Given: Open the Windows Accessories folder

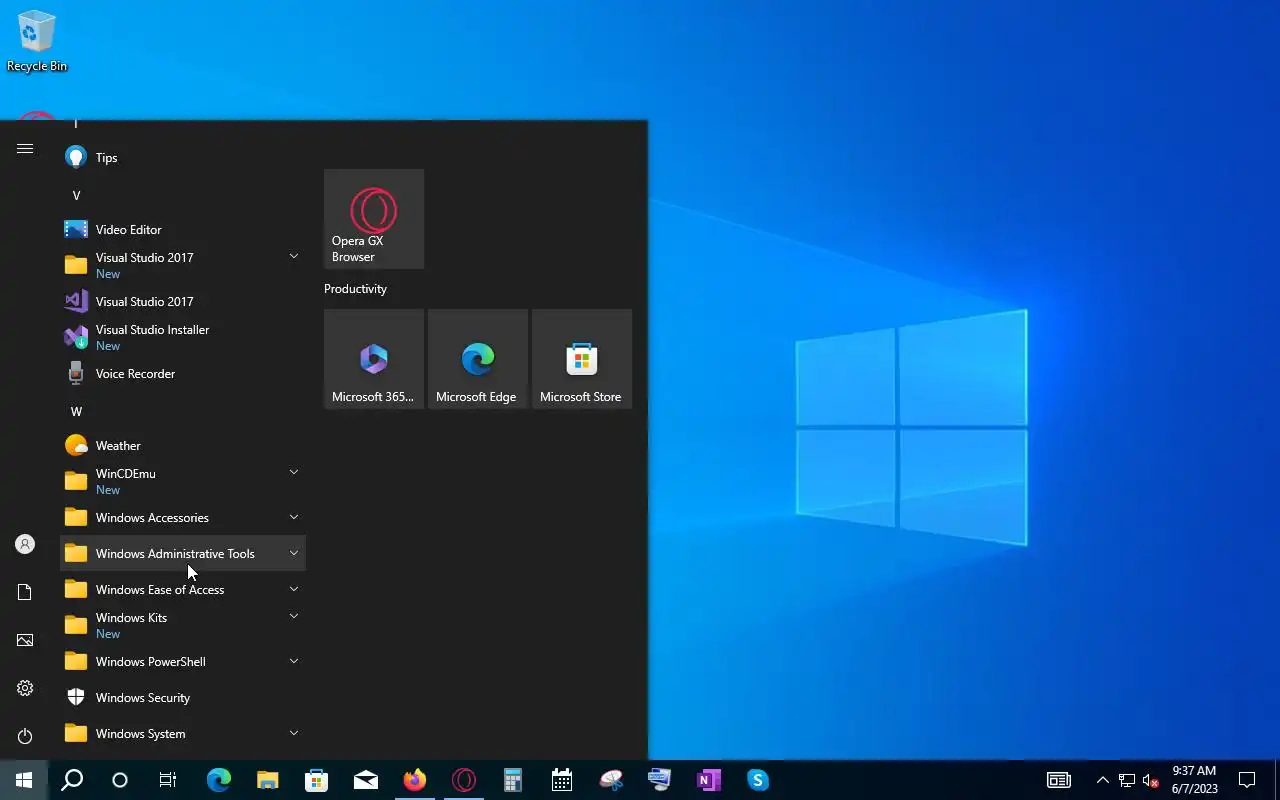Looking at the screenshot, I should tap(183, 517).
